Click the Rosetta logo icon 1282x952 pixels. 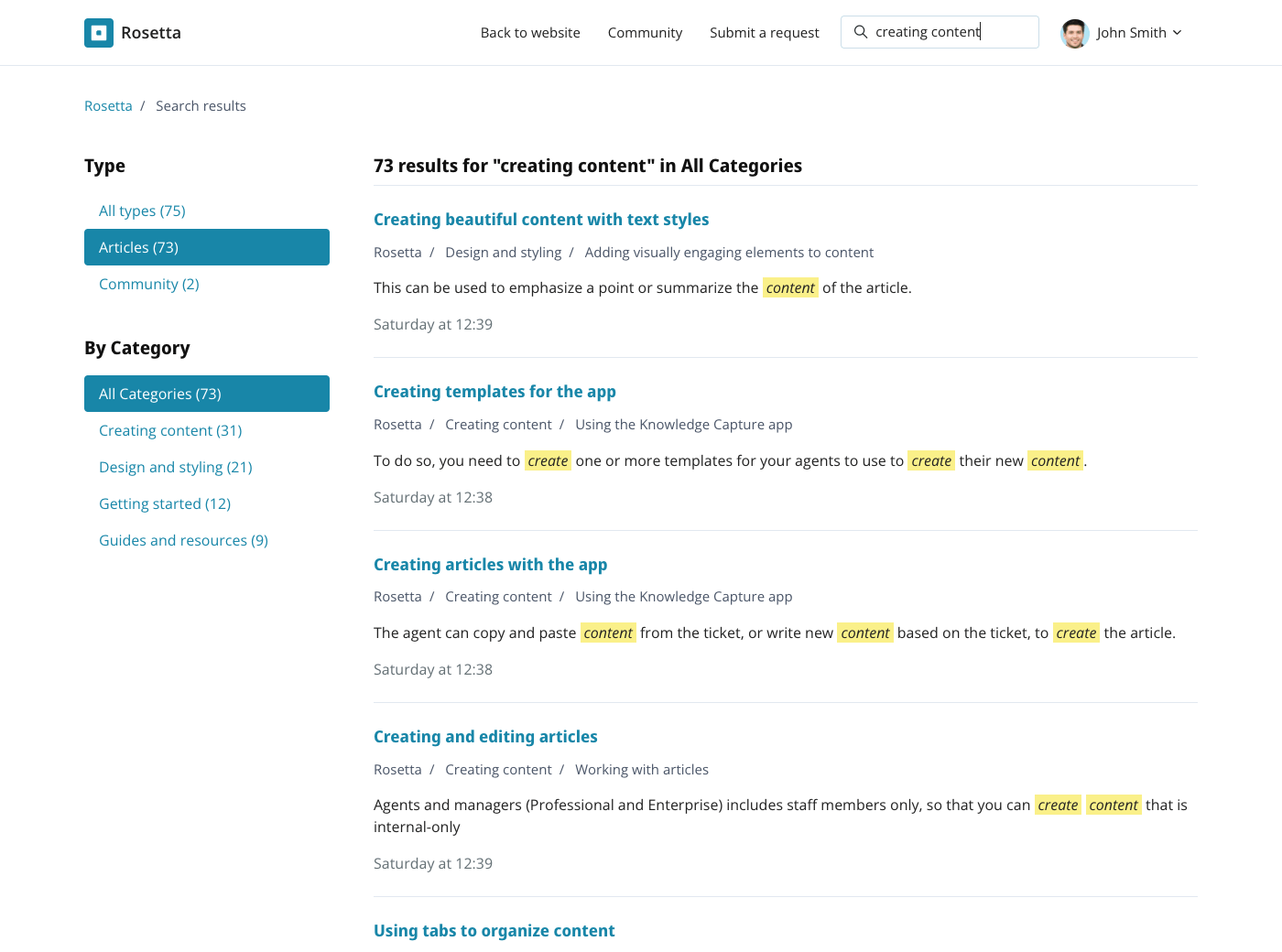tap(99, 33)
